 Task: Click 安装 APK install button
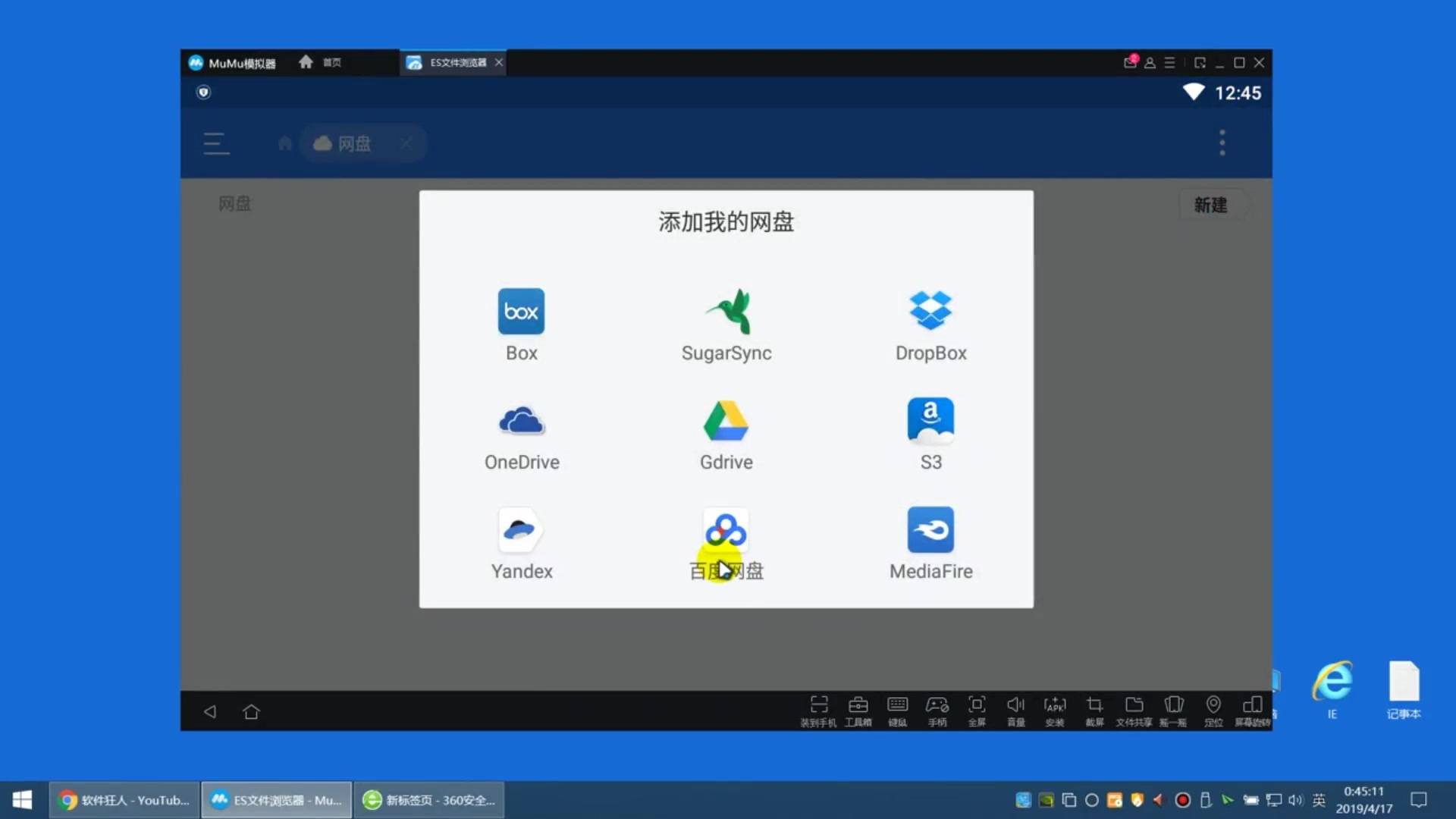tap(1055, 711)
